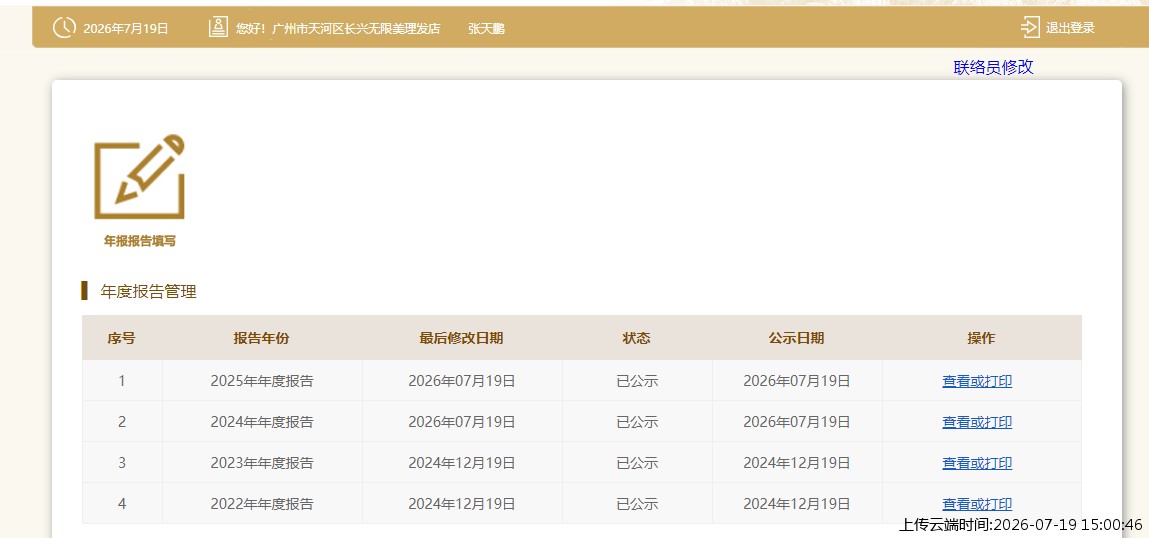The image size is (1149, 538).
Task: View or print the 2023 annual report
Action: tap(977, 463)
